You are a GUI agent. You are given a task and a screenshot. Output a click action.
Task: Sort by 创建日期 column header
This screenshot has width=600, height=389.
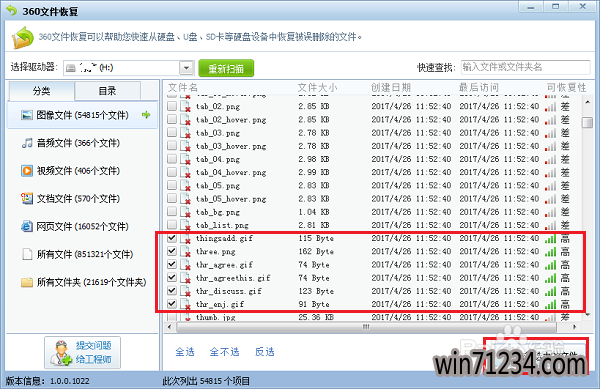(x=391, y=88)
